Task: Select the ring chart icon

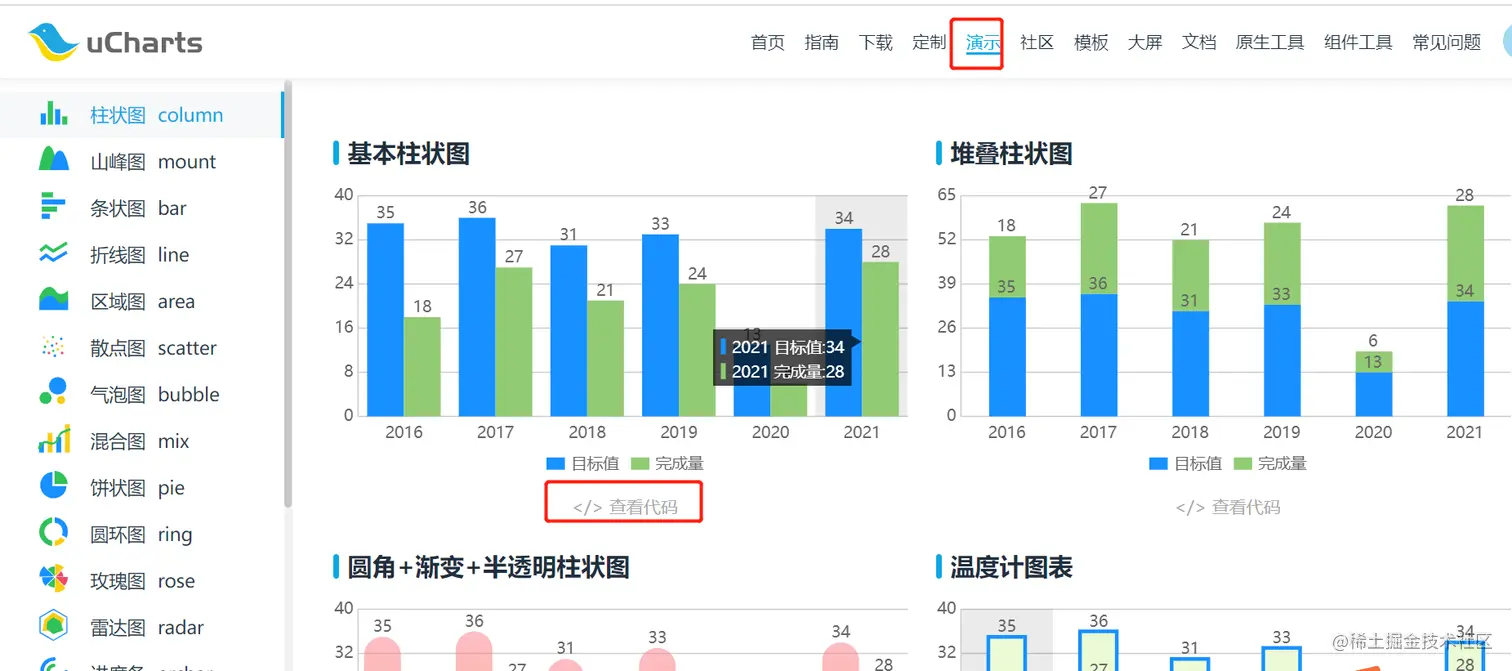Action: tap(53, 533)
